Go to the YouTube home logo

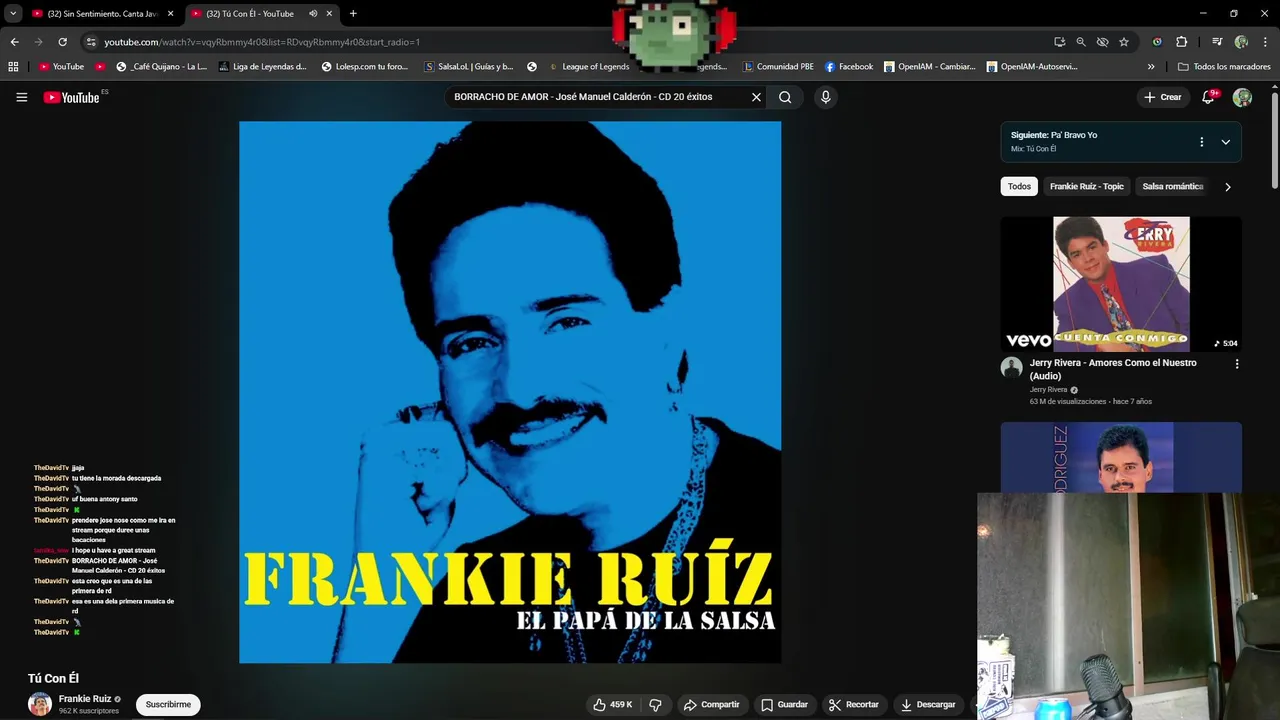pyautogui.click(x=71, y=97)
